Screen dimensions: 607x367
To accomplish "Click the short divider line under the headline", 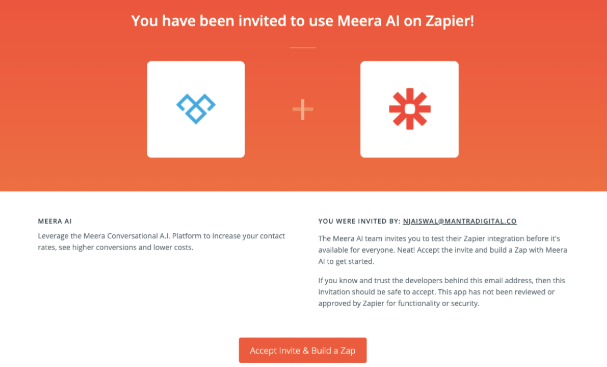I will point(303,47).
